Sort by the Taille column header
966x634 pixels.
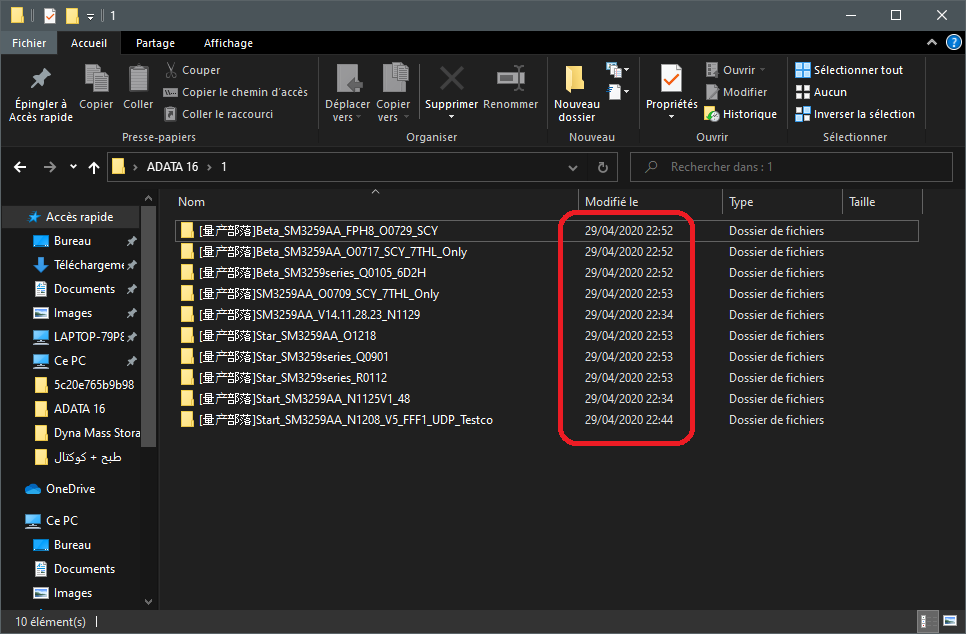[862, 202]
